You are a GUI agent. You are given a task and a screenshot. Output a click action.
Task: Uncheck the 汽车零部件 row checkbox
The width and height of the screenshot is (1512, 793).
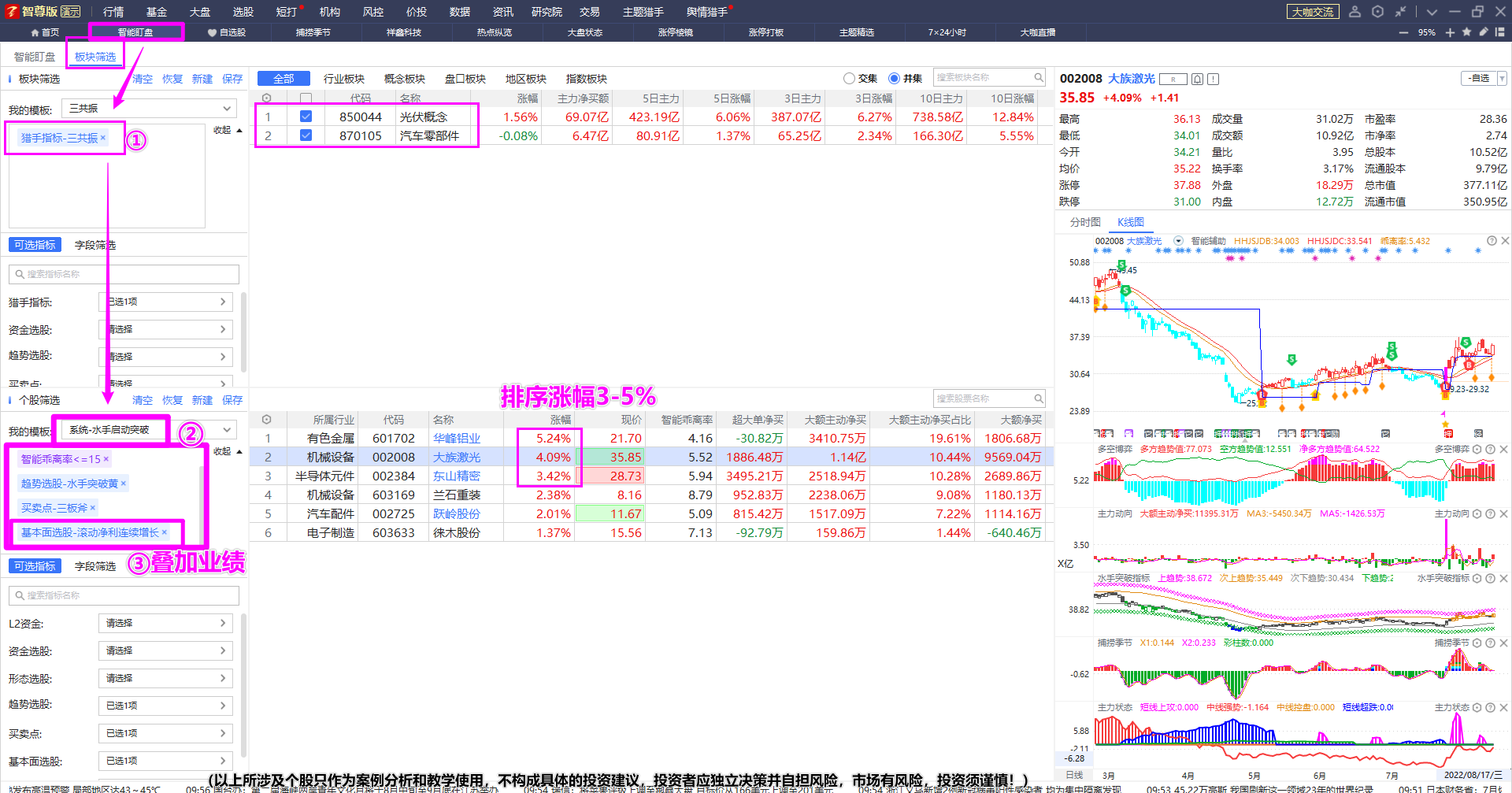tap(306, 135)
